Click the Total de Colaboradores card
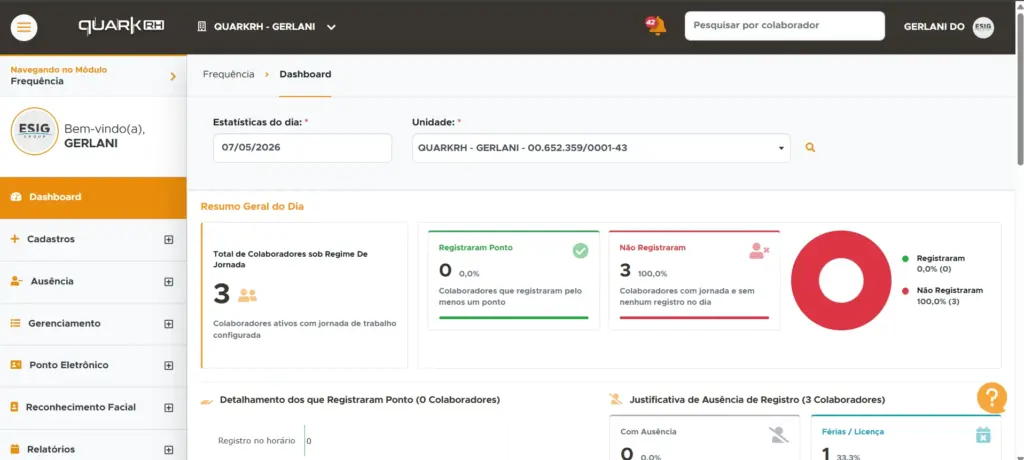 click(x=304, y=295)
